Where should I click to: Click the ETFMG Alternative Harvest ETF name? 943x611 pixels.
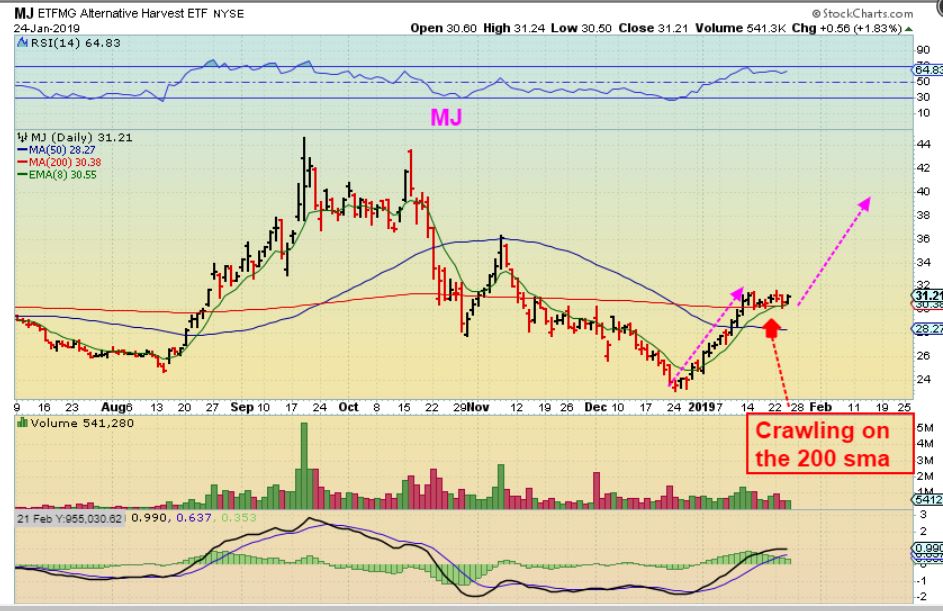123,13
